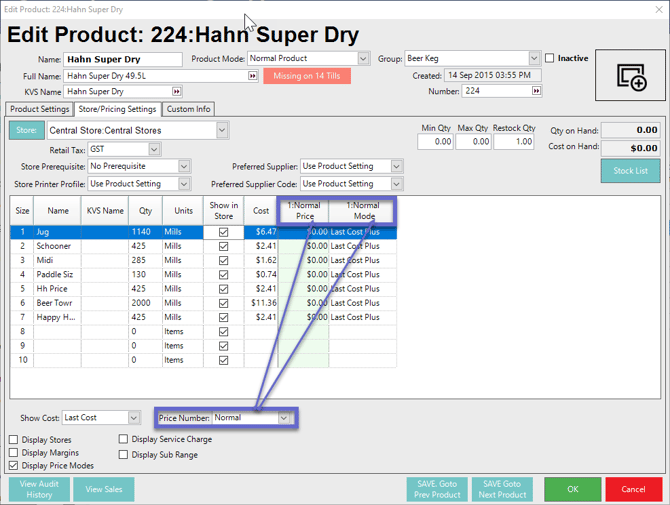670x505 pixels.
Task: Click arrow icon beside Full Name field
Action: [x=253, y=76]
